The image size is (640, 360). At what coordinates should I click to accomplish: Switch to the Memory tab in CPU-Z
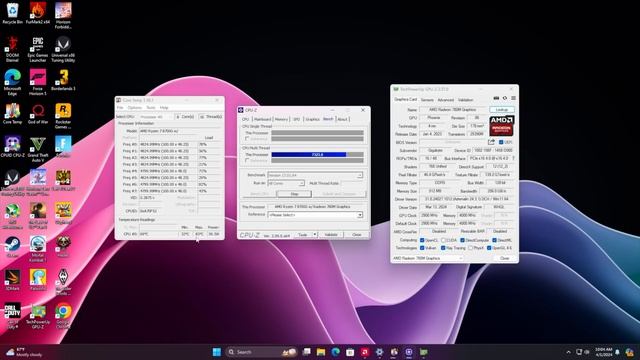tap(281, 119)
